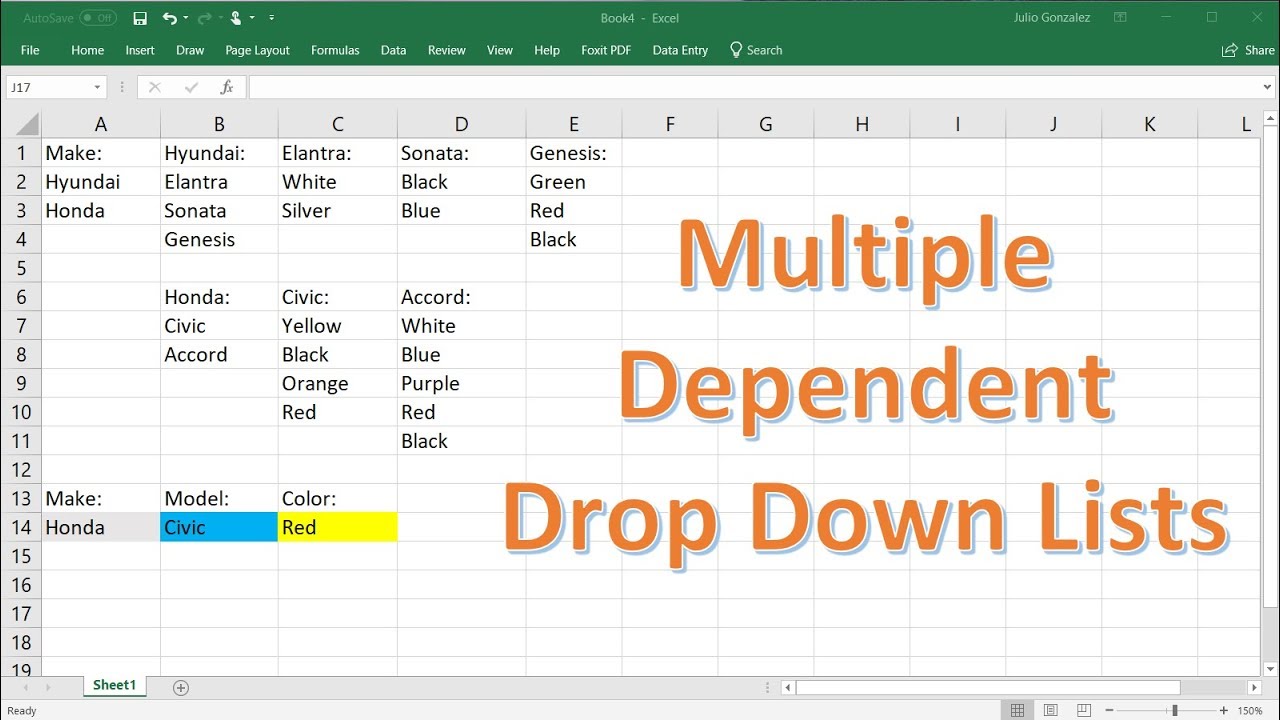The image size is (1280, 720).
Task: Expand the formula bar with chevron
Action: [x=1268, y=88]
